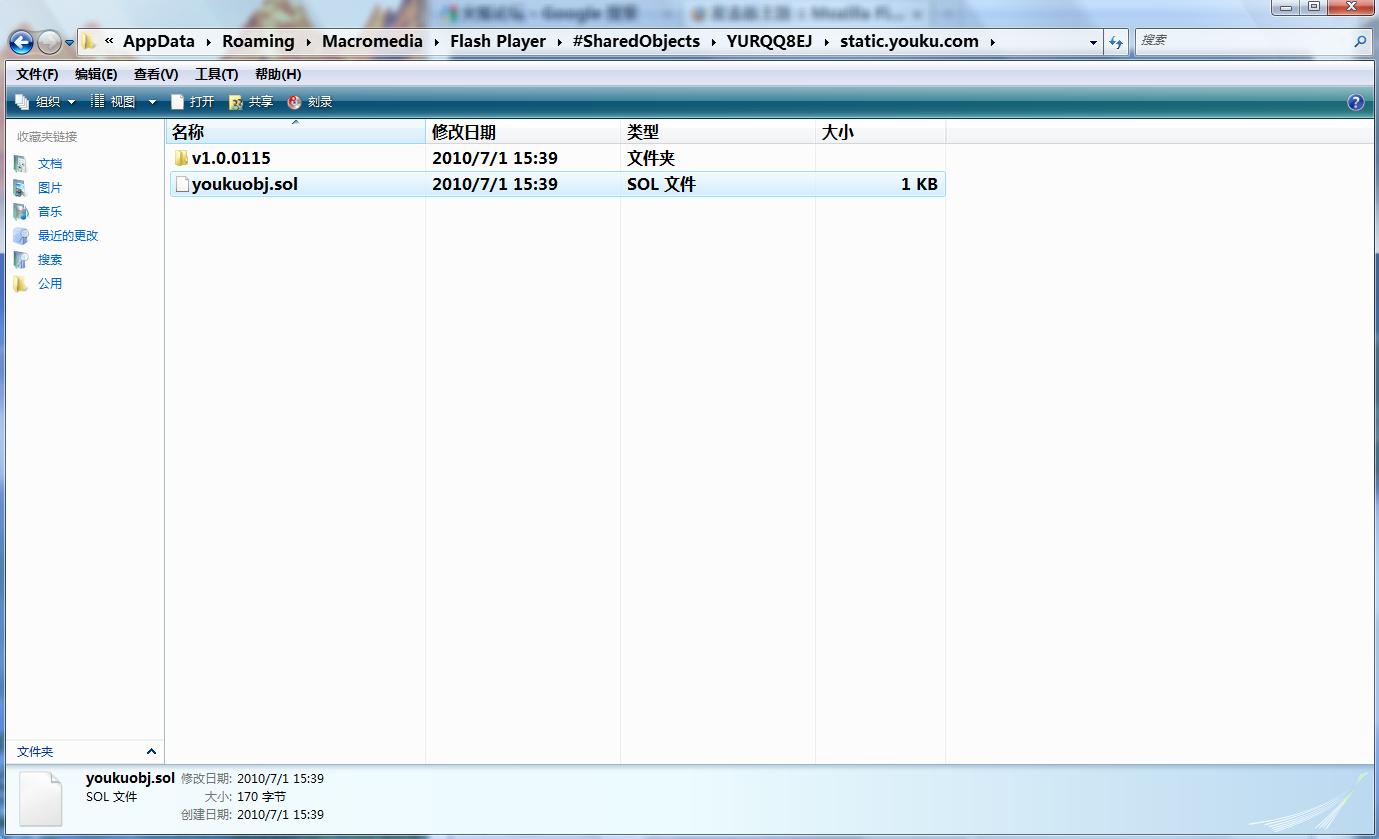Click the 刻录 toolbar button
Image resolution: width=1379 pixels, height=839 pixels.
click(x=310, y=101)
